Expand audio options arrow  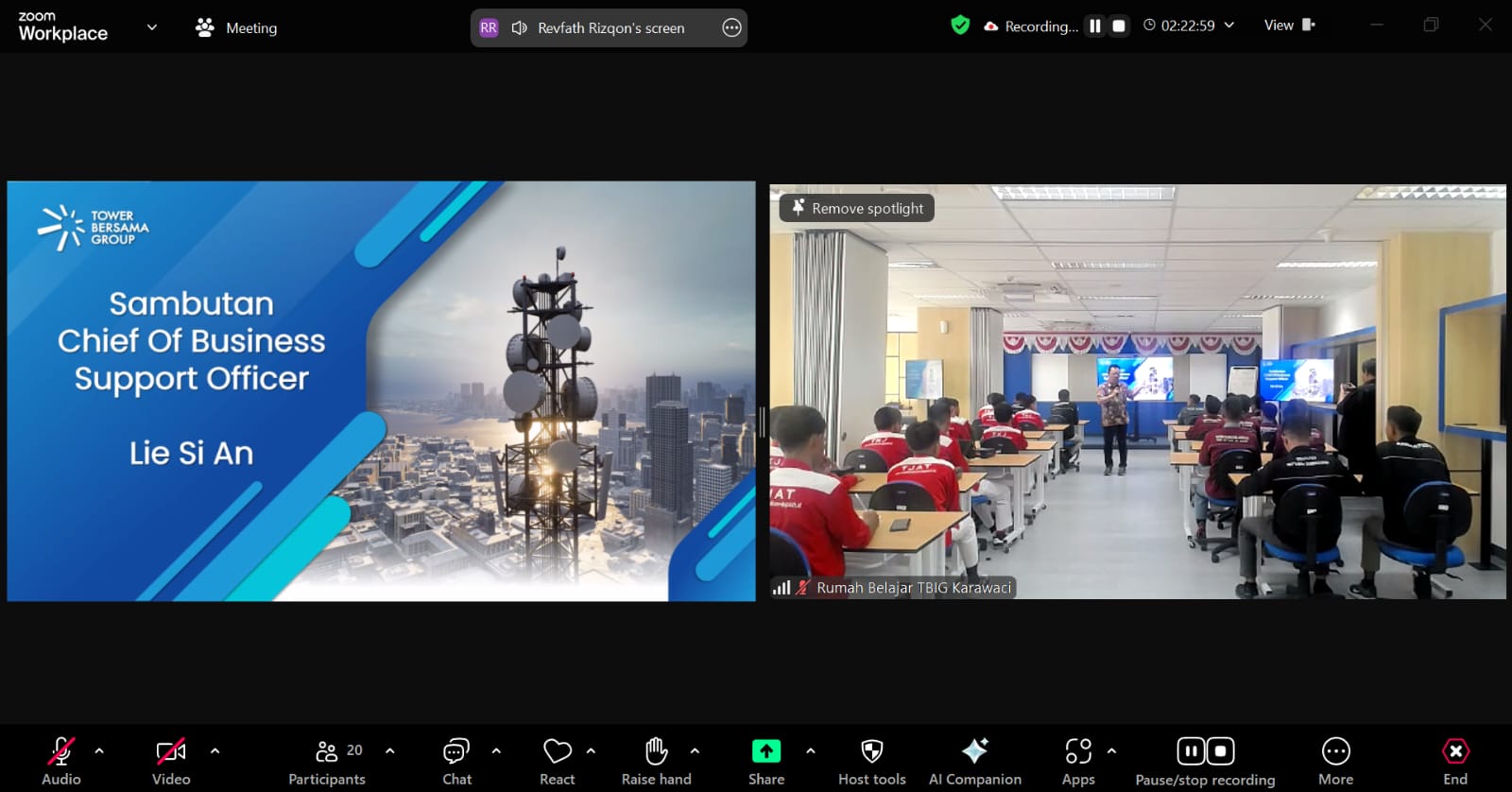[x=99, y=751]
